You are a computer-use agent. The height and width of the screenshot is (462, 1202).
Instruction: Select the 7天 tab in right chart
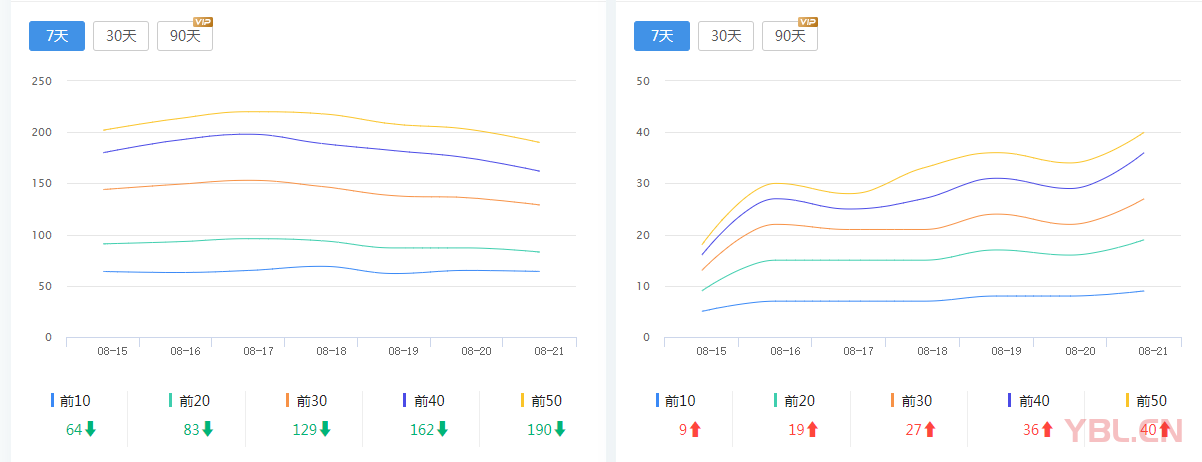pos(662,36)
